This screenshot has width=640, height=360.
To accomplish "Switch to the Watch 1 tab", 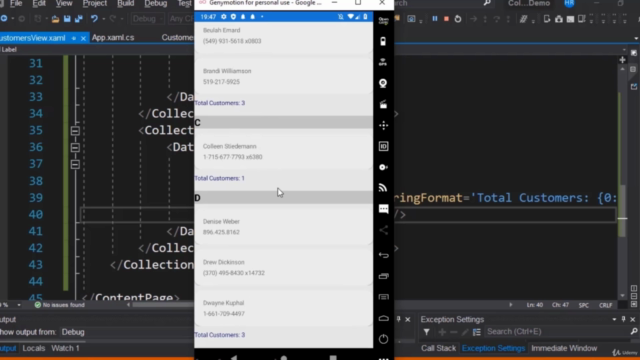I will point(65,349).
